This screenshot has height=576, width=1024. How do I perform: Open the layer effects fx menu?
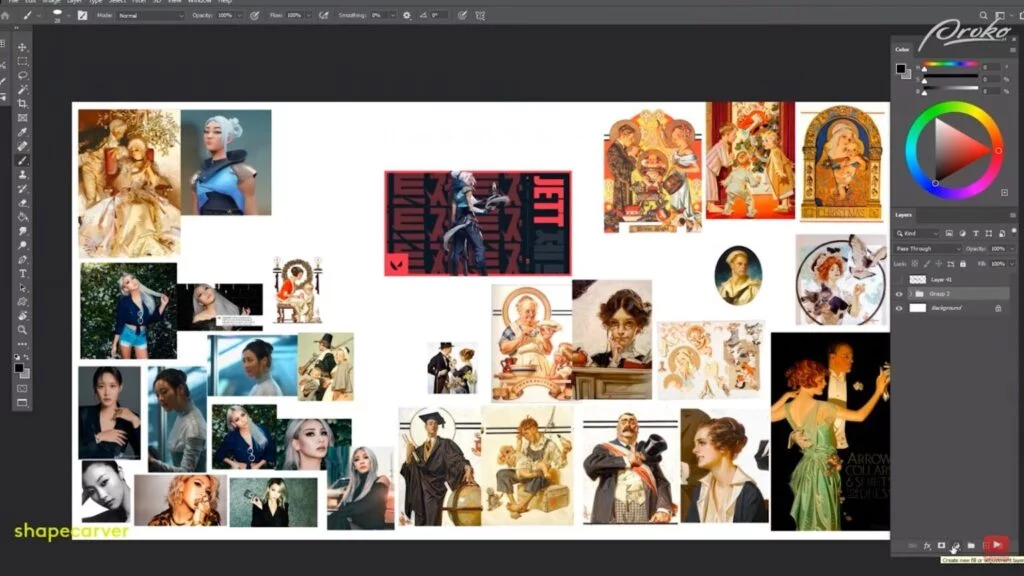point(927,546)
